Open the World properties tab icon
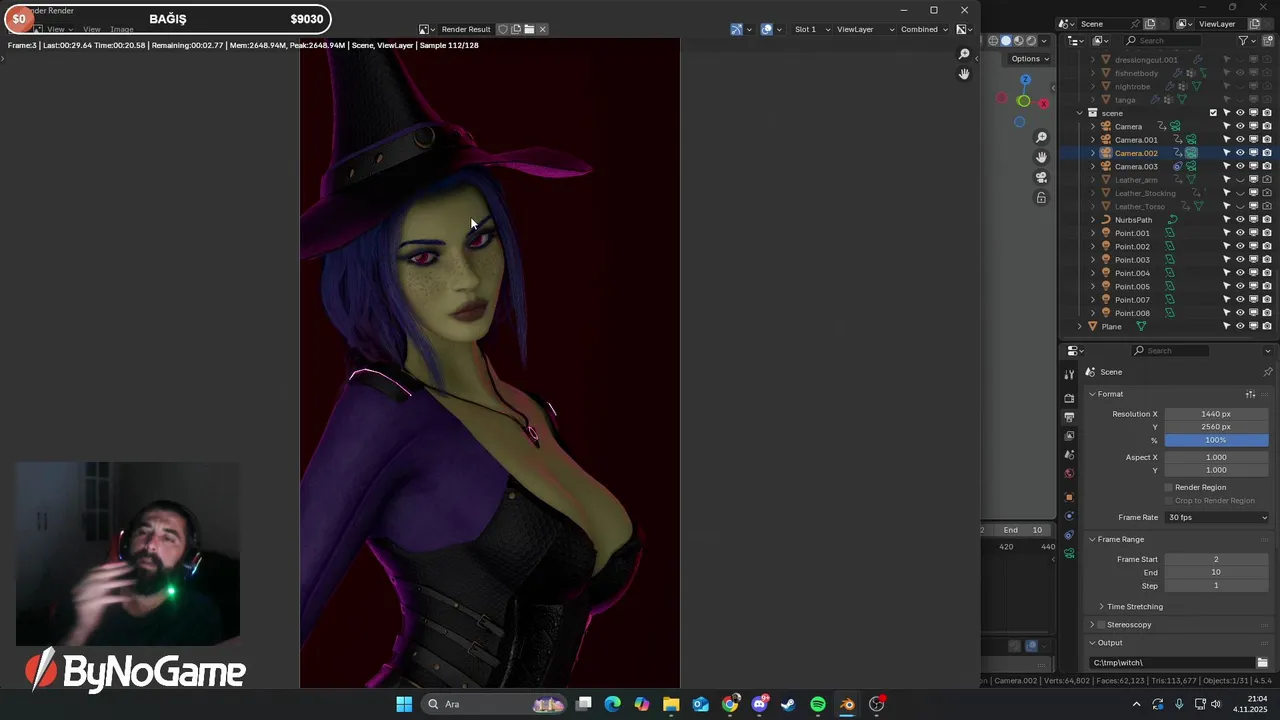Screen dimensions: 1280x720 pos(1069,473)
